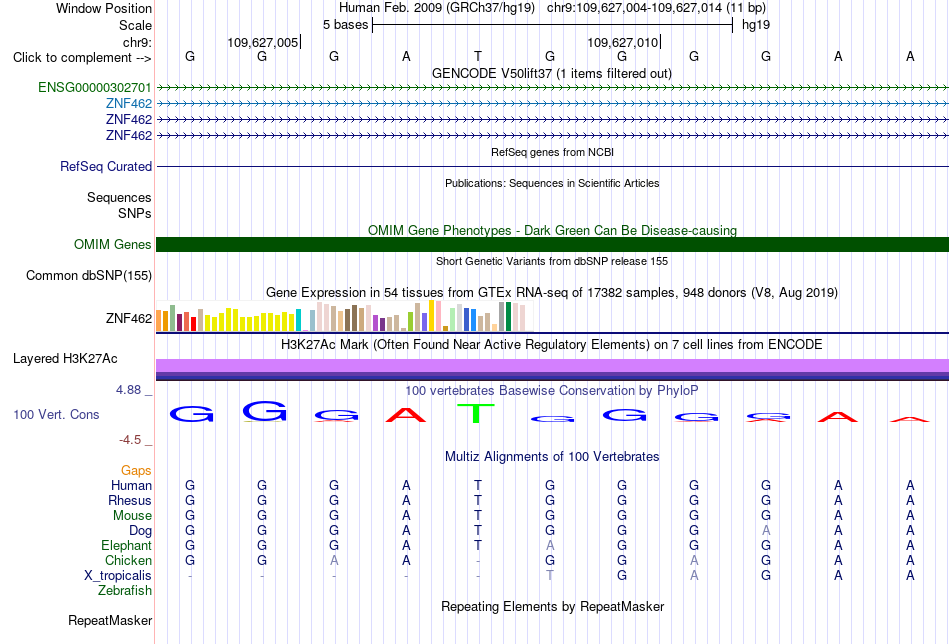Image resolution: width=950 pixels, height=644 pixels.
Task: Click the 'Layered H3K27Ac' track label
Action: [65, 359]
